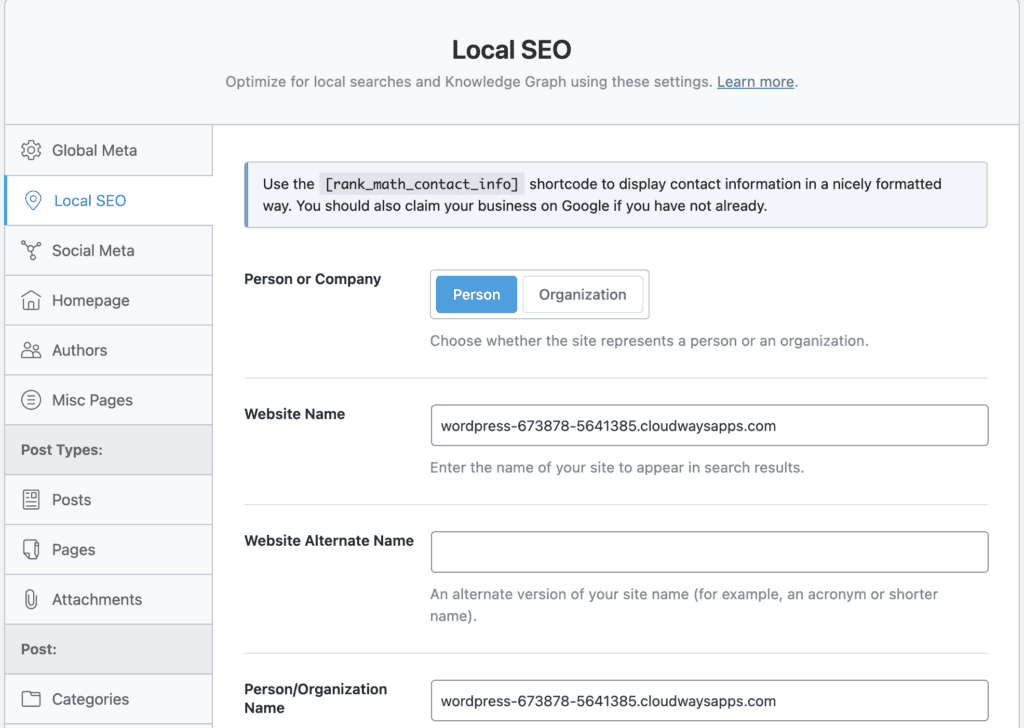Click the Post: section header

tap(39, 649)
